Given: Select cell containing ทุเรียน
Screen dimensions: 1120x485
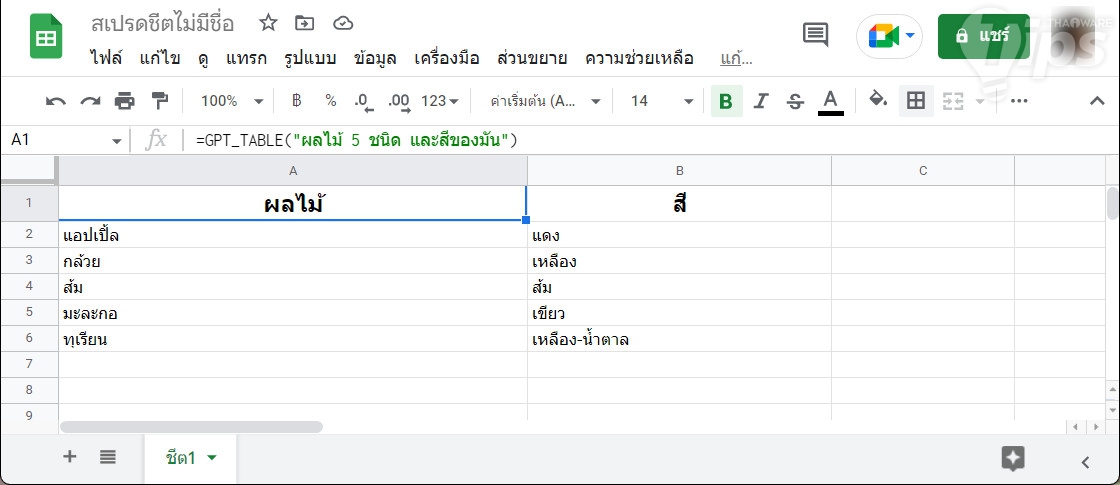Looking at the screenshot, I should 293,339.
